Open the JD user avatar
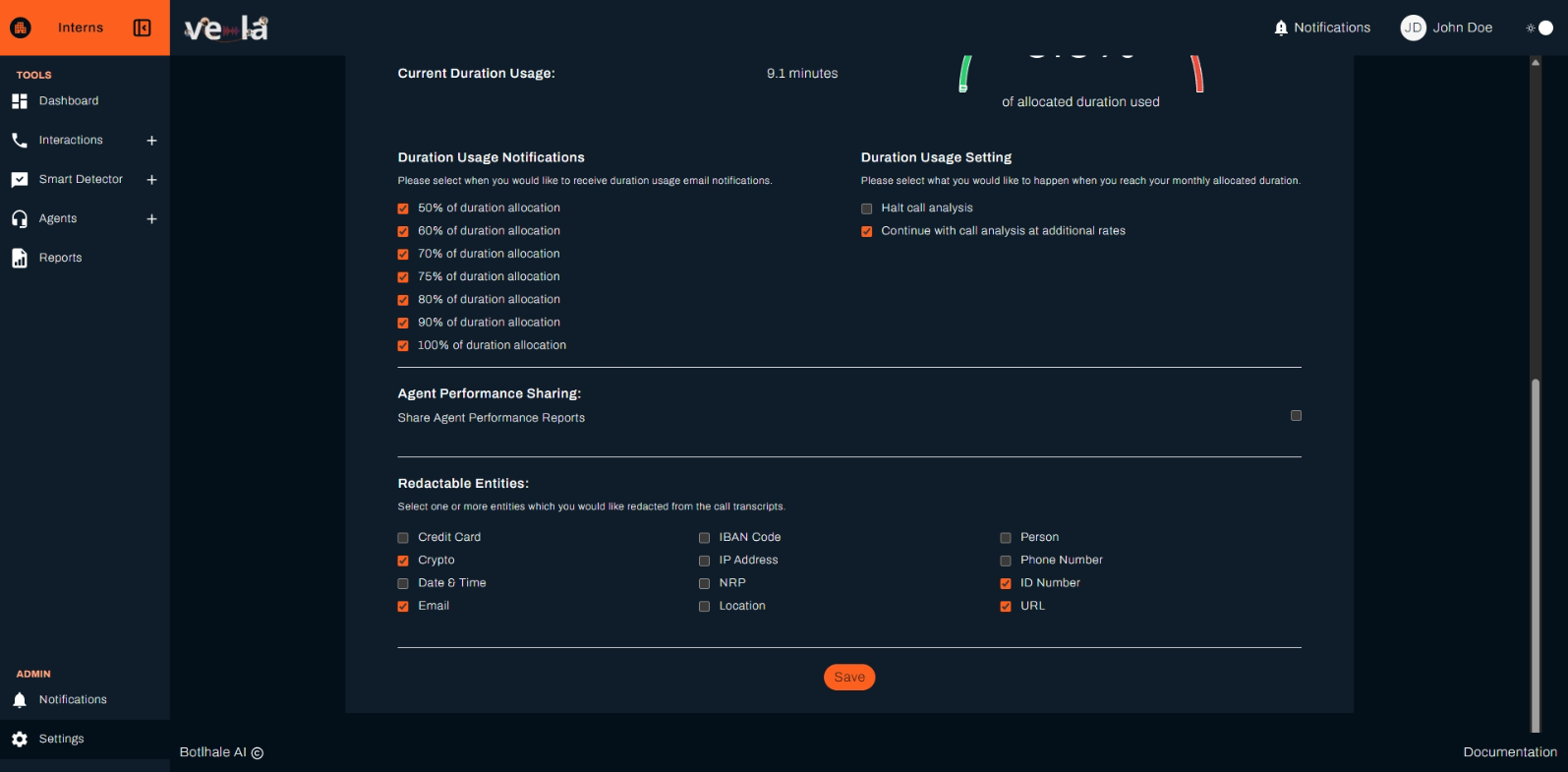Image resolution: width=1568 pixels, height=772 pixels. click(1413, 28)
